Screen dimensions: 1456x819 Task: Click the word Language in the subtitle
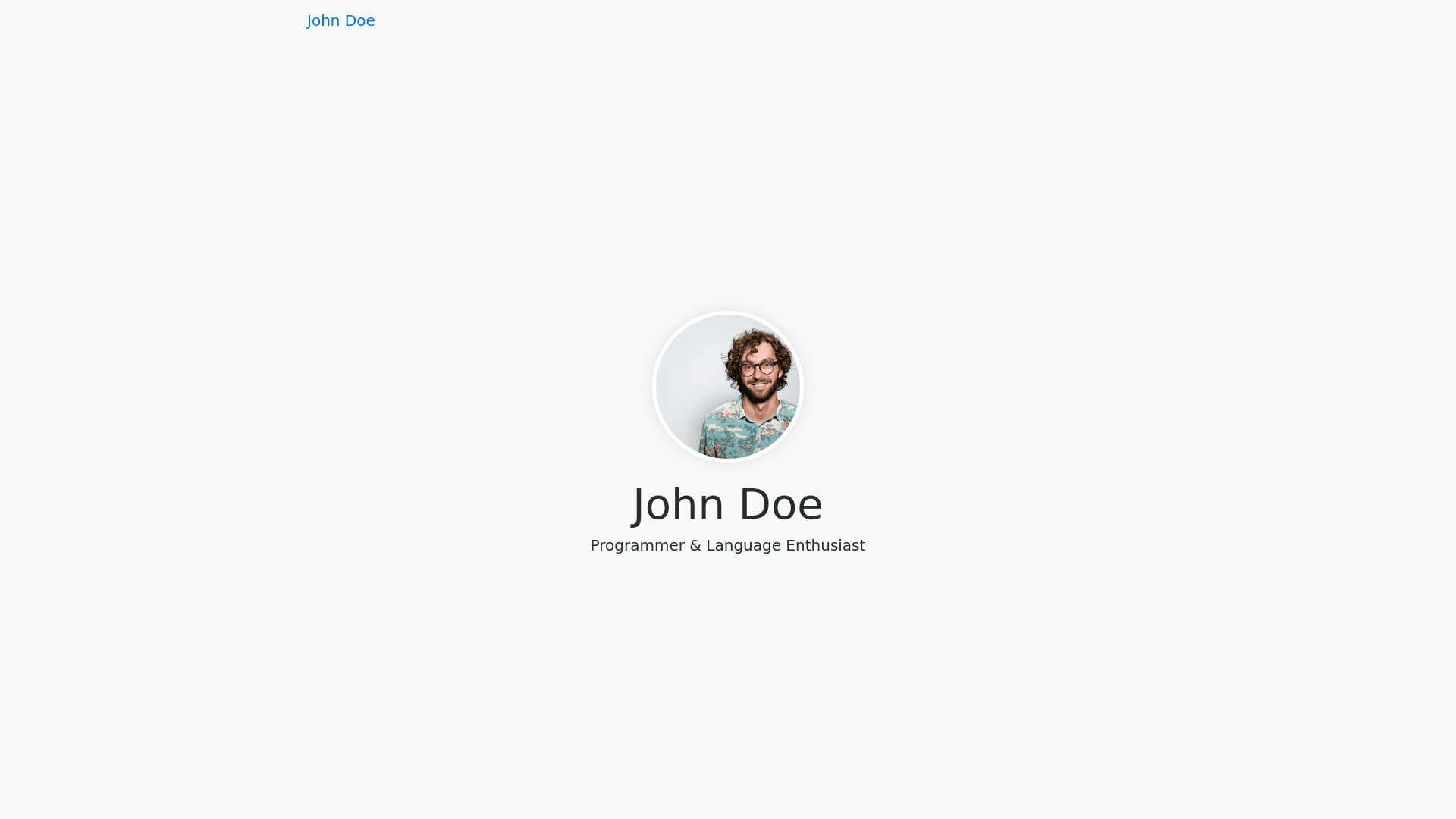point(743,546)
